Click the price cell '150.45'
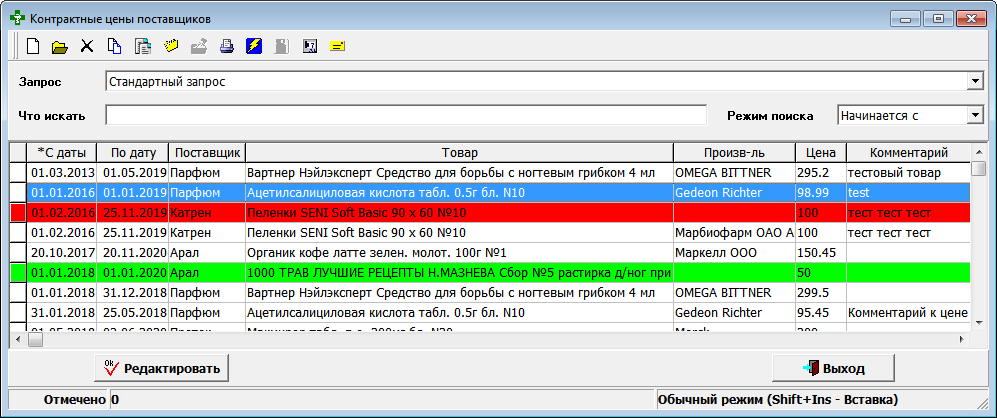The image size is (997, 418). point(820,253)
